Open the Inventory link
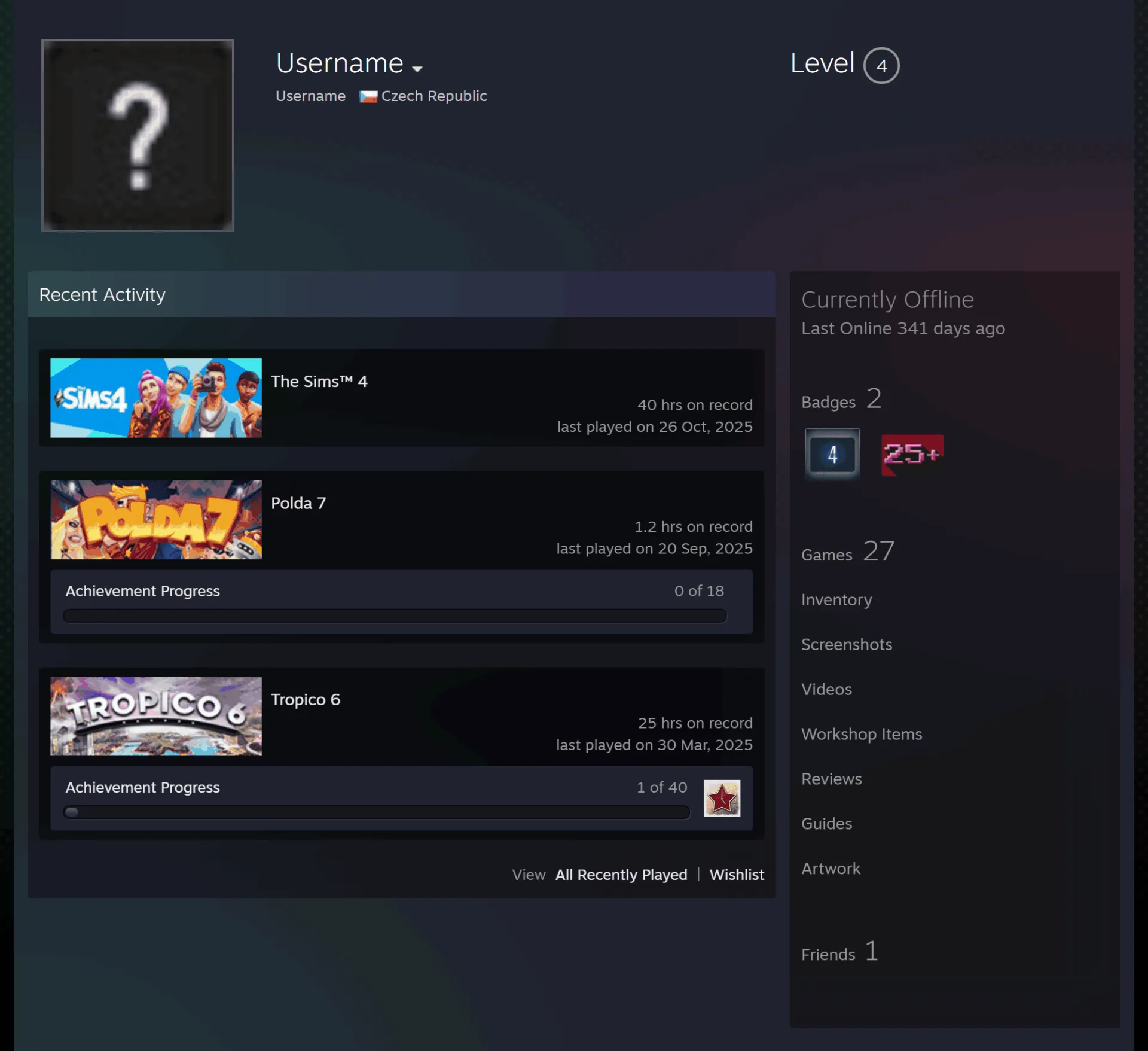The height and width of the screenshot is (1051, 1148). (x=836, y=599)
